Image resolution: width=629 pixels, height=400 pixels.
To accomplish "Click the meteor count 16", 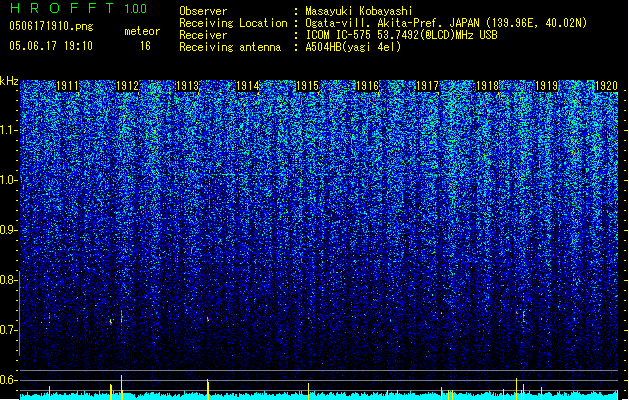I will 145,46.
